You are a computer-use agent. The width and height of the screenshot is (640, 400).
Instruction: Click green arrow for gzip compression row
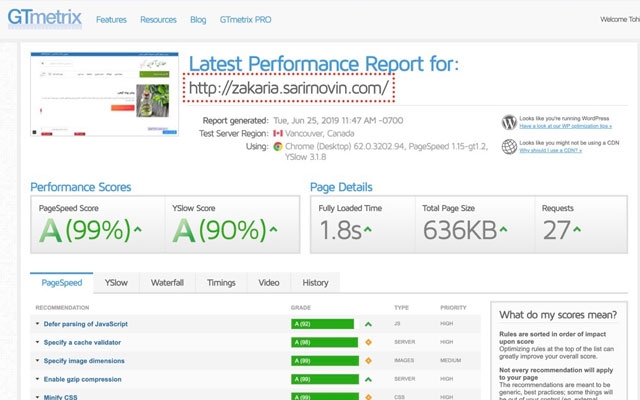[368, 379]
